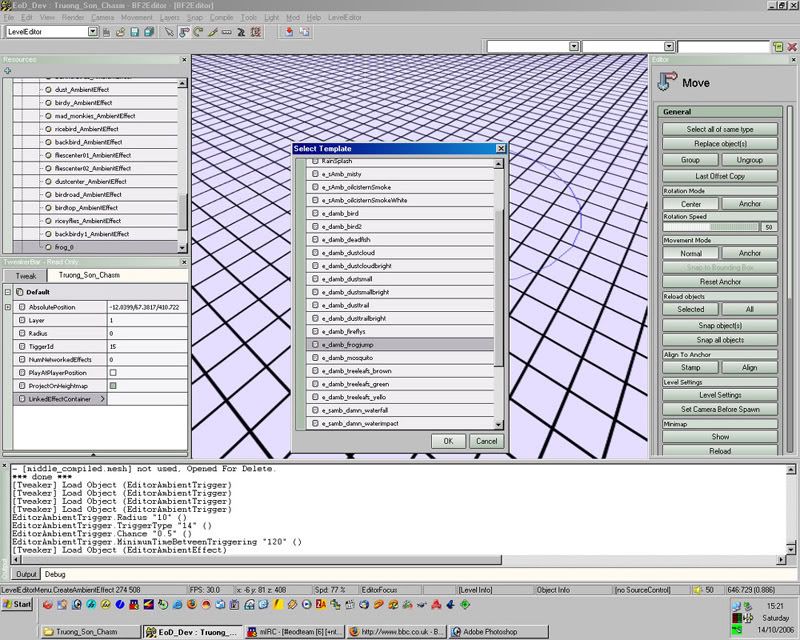Switch to the Tweak tab
The height and width of the screenshot is (640, 800).
26,276
